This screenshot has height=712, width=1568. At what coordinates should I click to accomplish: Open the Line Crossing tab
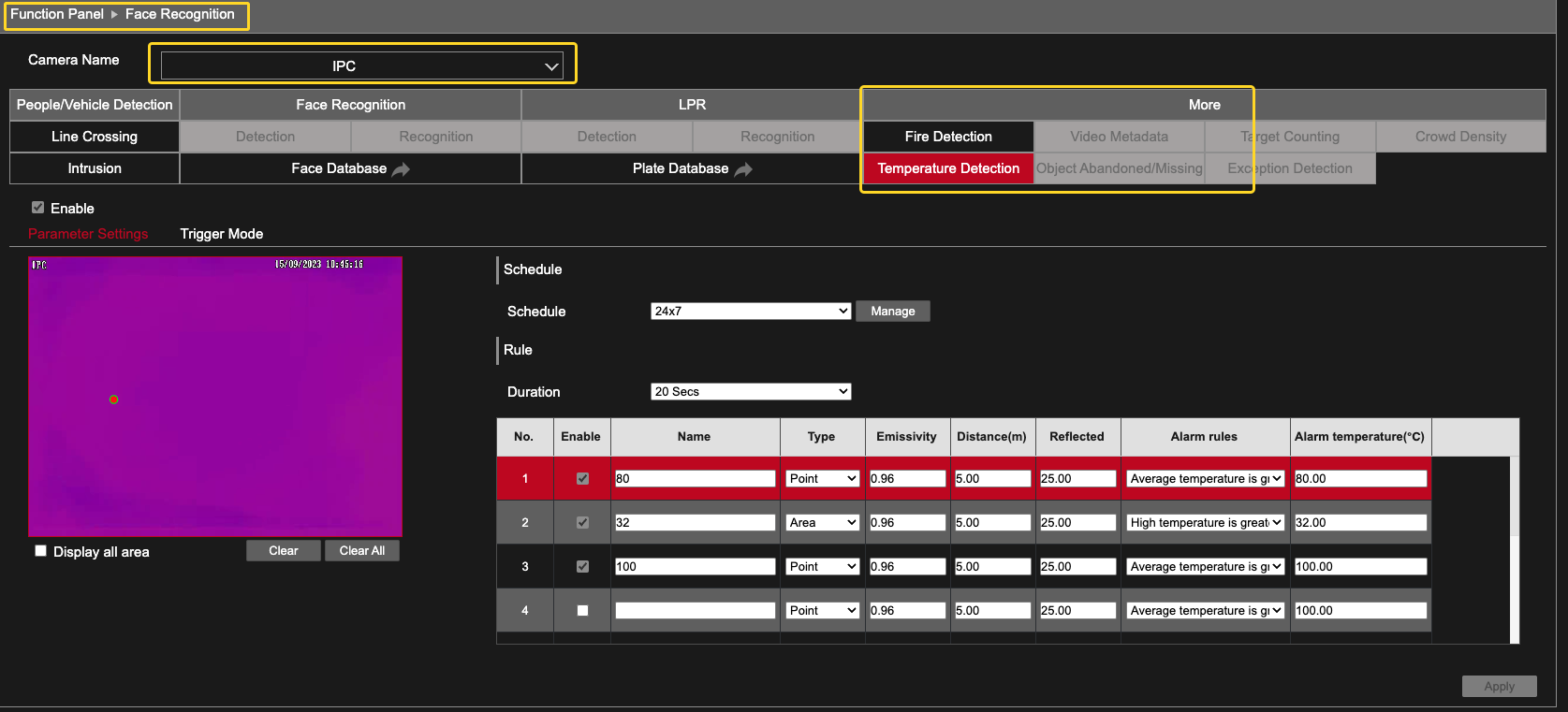[95, 137]
